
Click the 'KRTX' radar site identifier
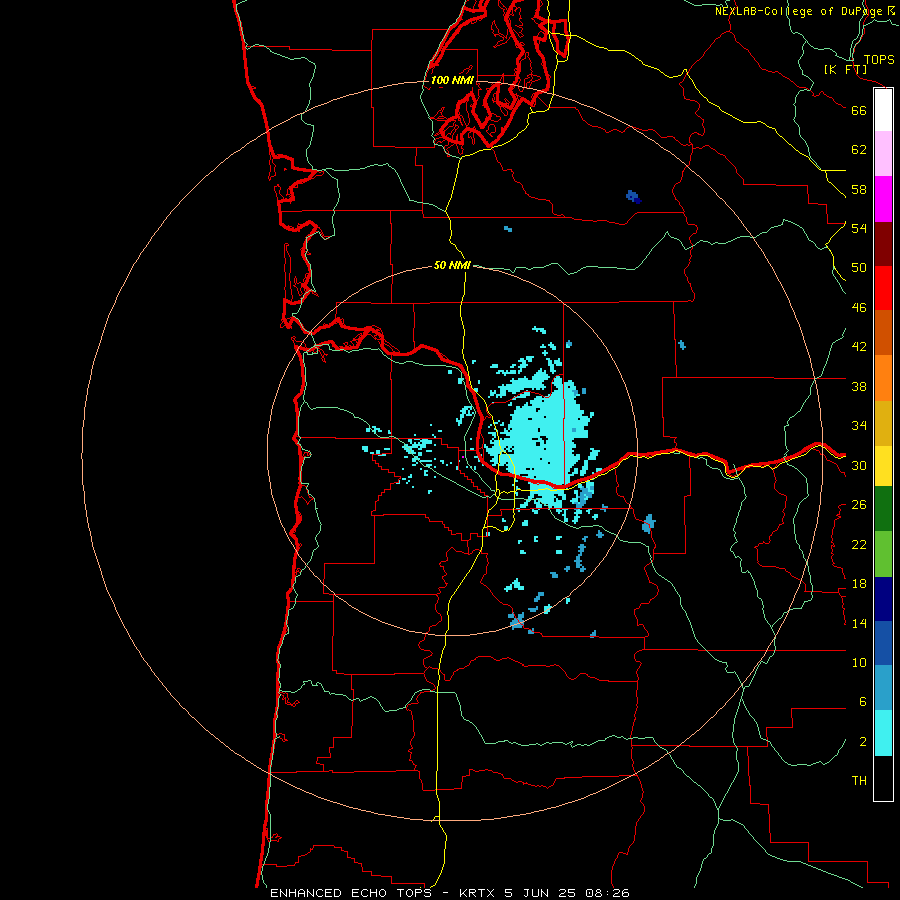[x=478, y=893]
